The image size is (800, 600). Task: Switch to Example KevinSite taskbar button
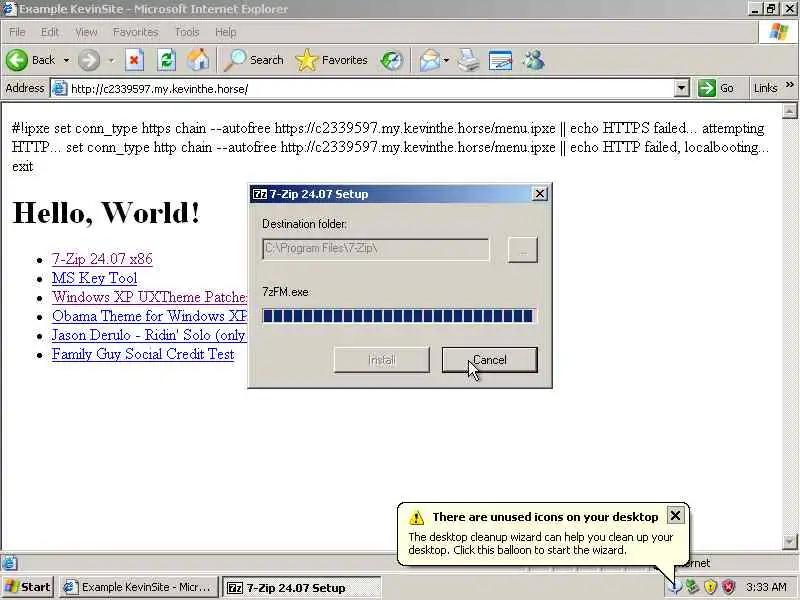[x=138, y=587]
